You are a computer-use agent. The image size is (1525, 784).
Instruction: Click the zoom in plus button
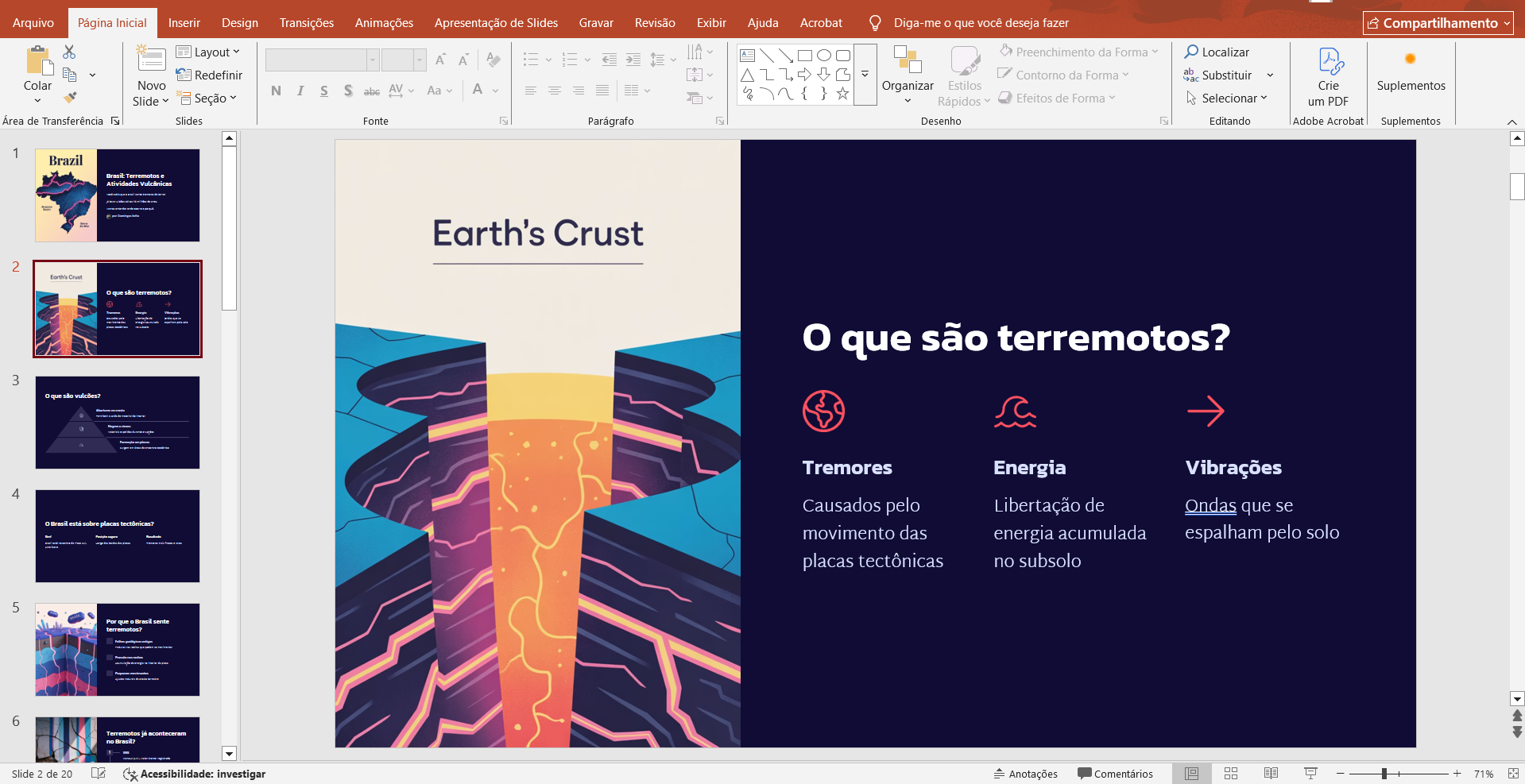point(1457,774)
